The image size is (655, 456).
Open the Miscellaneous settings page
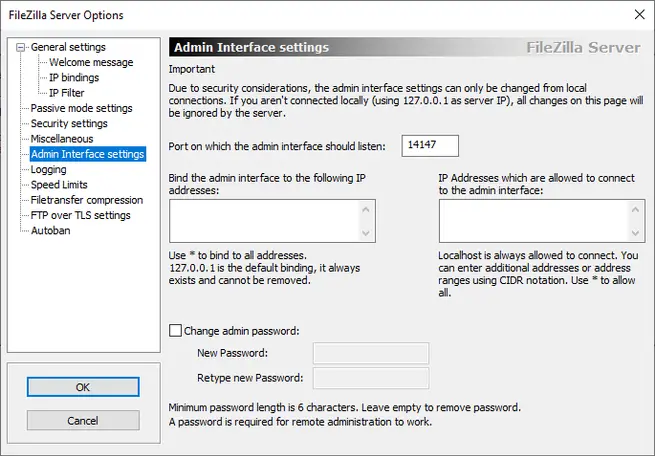click(x=62, y=139)
